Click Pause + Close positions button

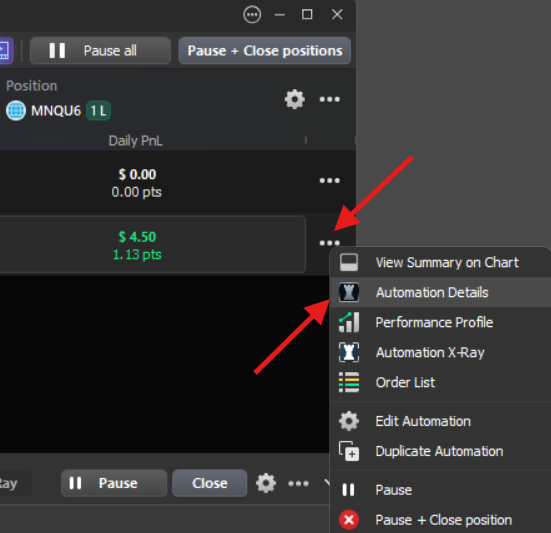click(265, 51)
